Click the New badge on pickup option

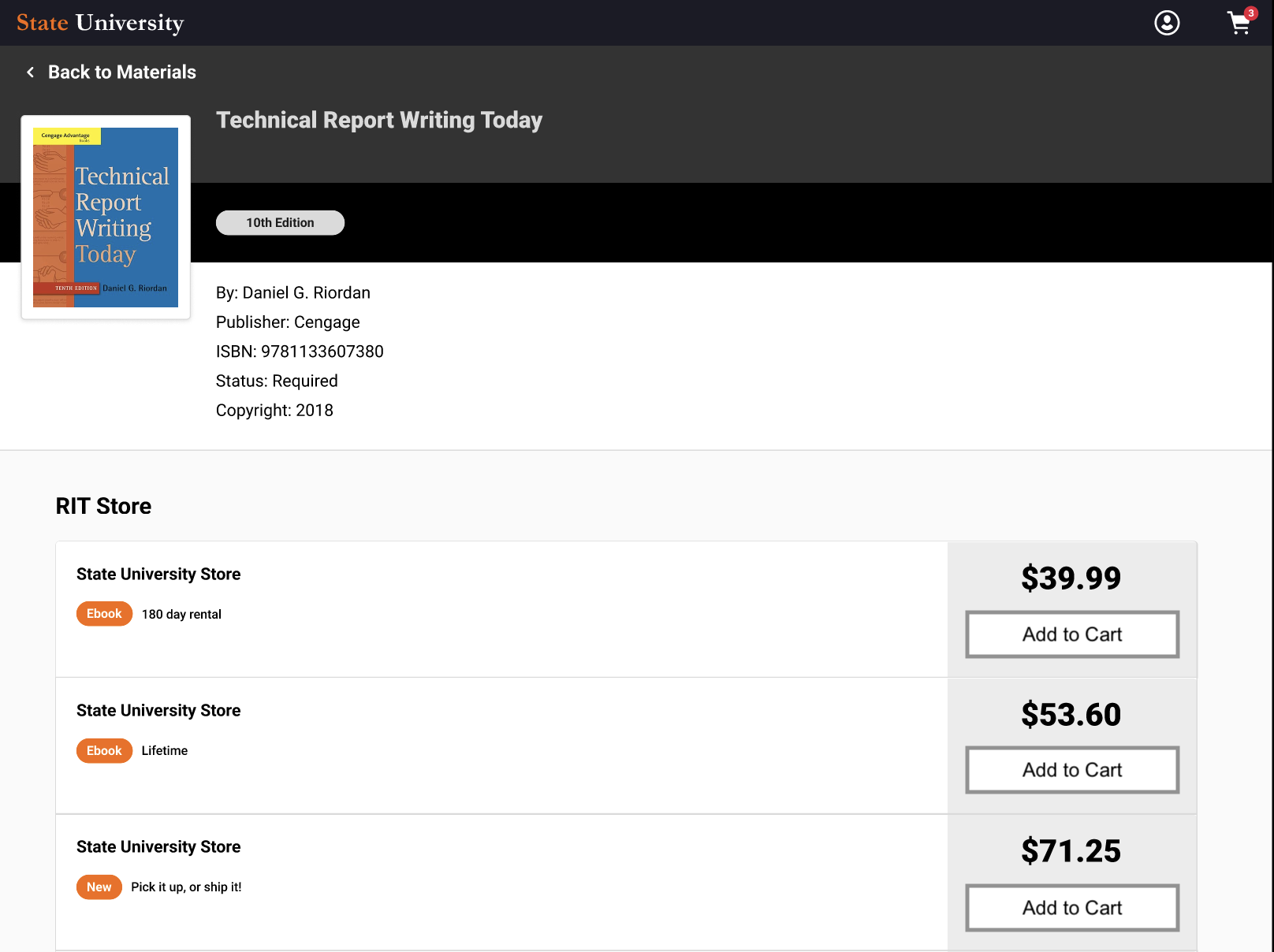99,887
